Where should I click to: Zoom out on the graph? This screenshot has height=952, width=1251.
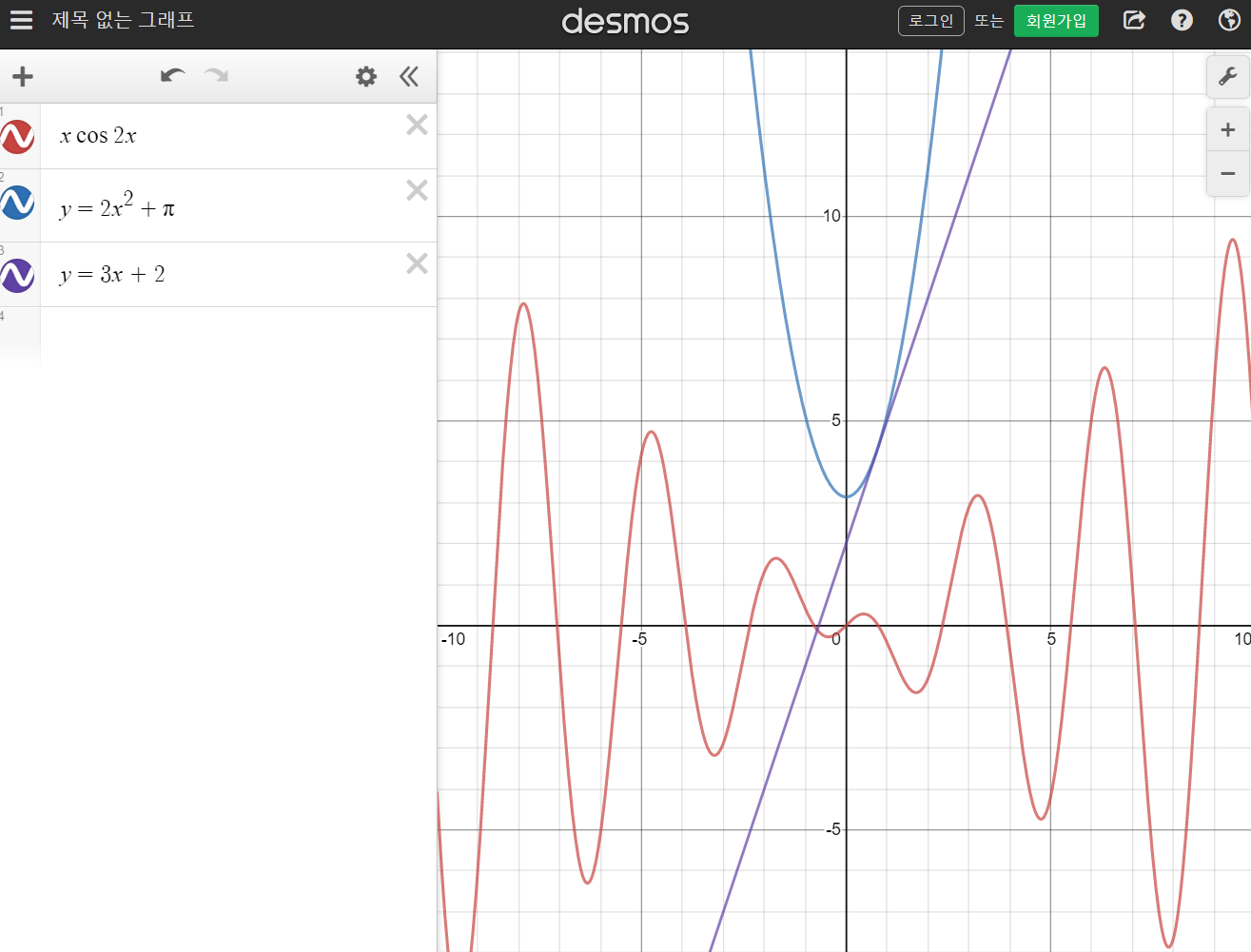1228,174
